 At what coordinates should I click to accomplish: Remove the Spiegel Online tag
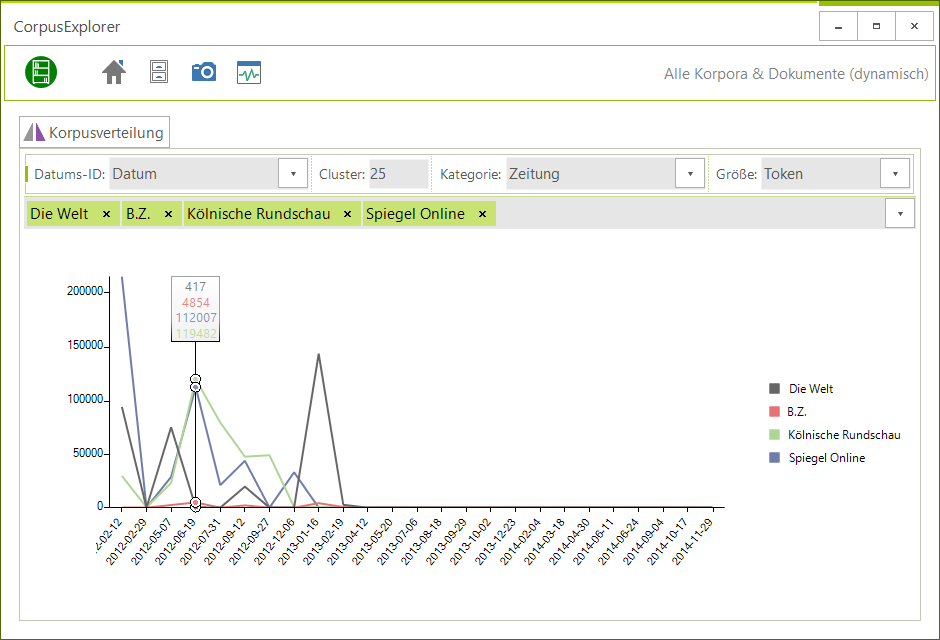coord(482,214)
